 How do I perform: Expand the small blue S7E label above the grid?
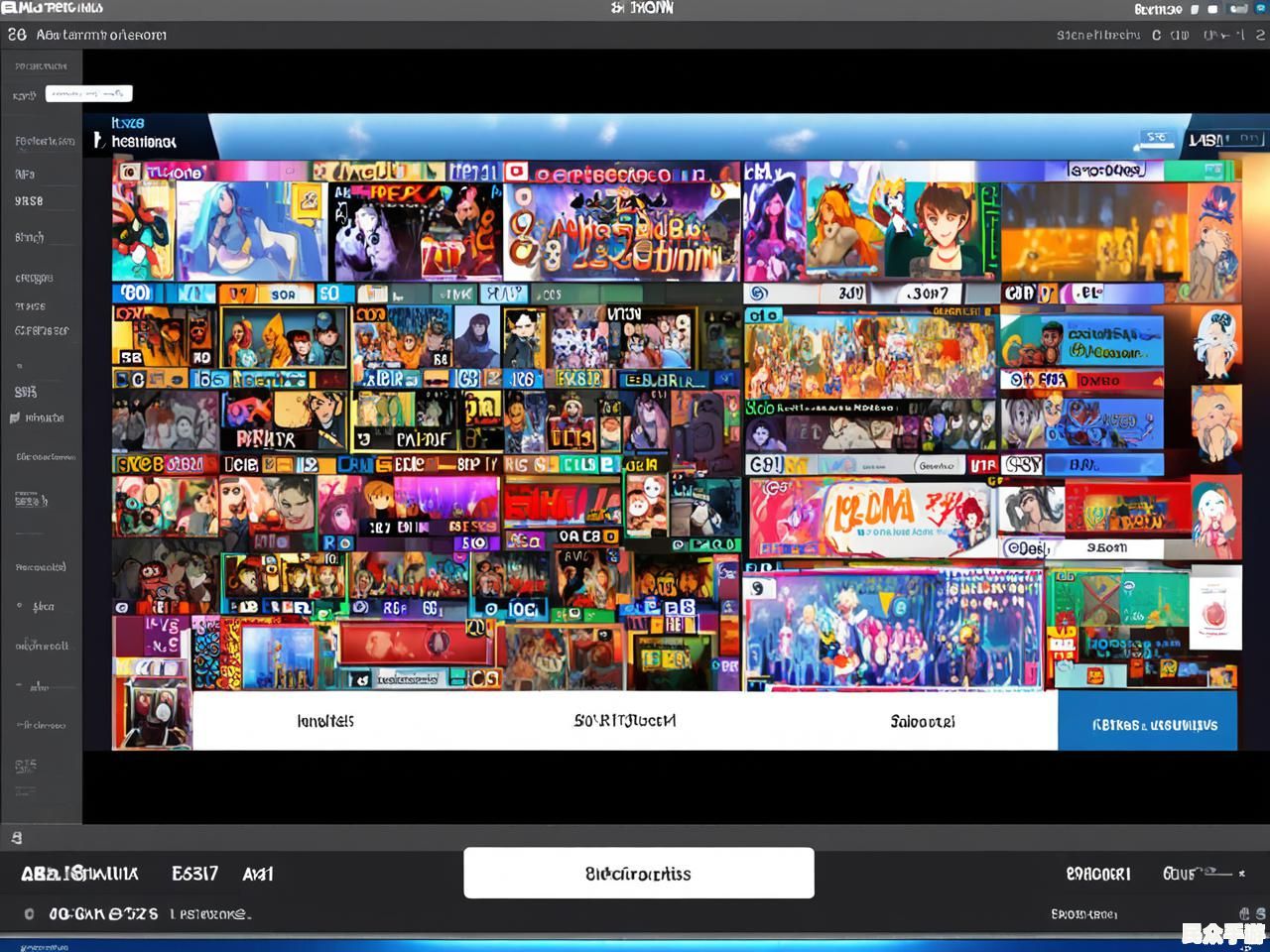[1157, 139]
